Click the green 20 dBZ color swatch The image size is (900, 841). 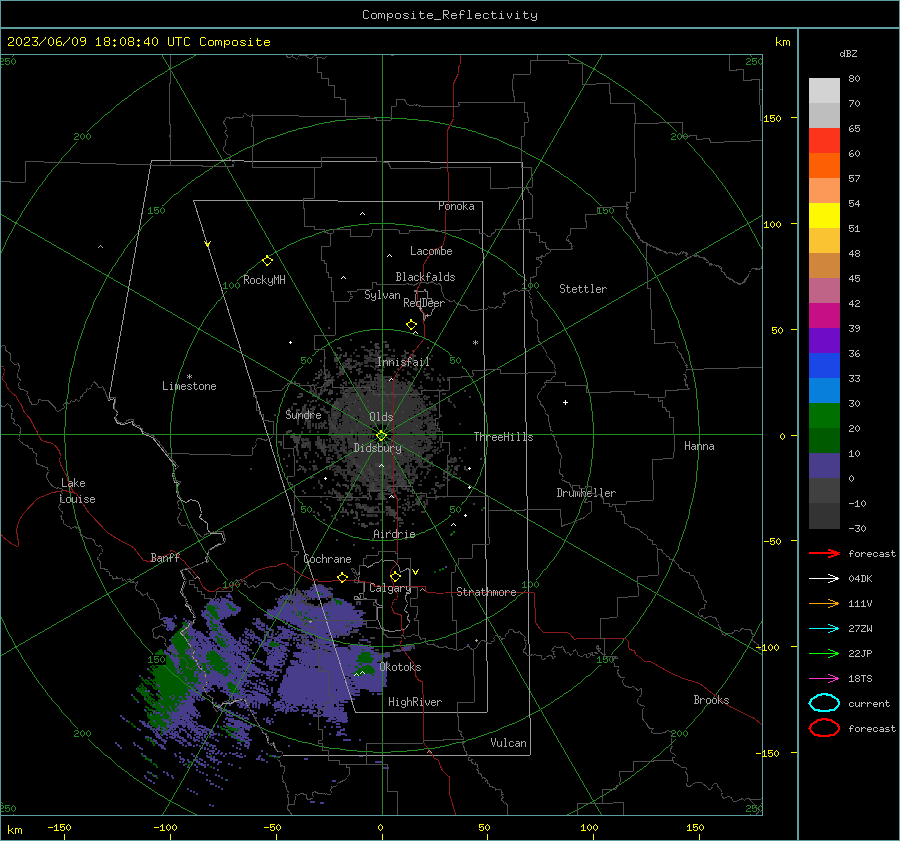[x=824, y=416]
